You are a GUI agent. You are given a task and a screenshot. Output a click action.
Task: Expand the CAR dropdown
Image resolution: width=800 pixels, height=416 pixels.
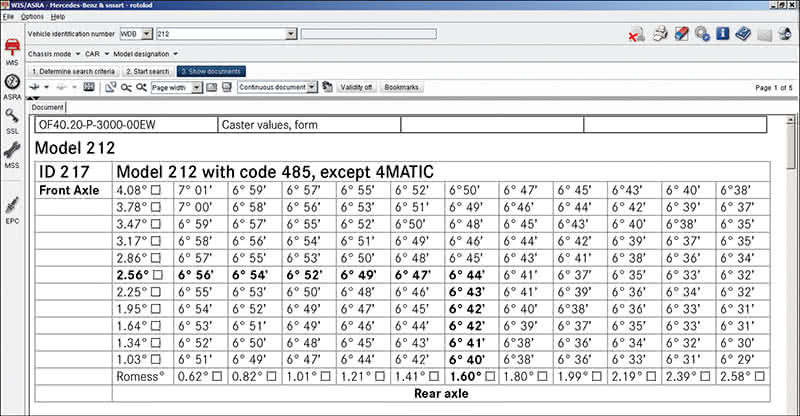coord(107,54)
